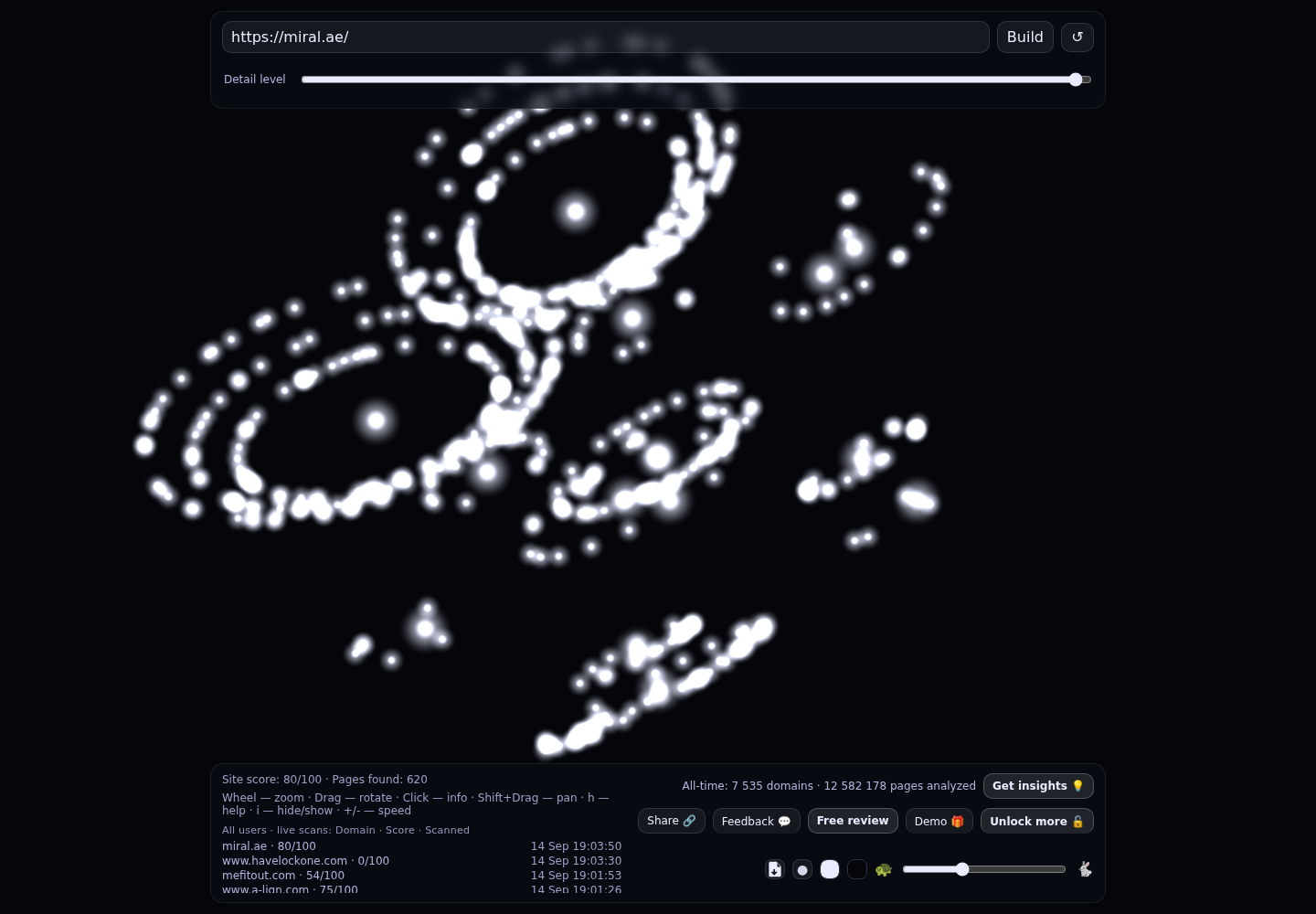Select the black color swatch
The image size is (1316, 914).
coord(857,869)
